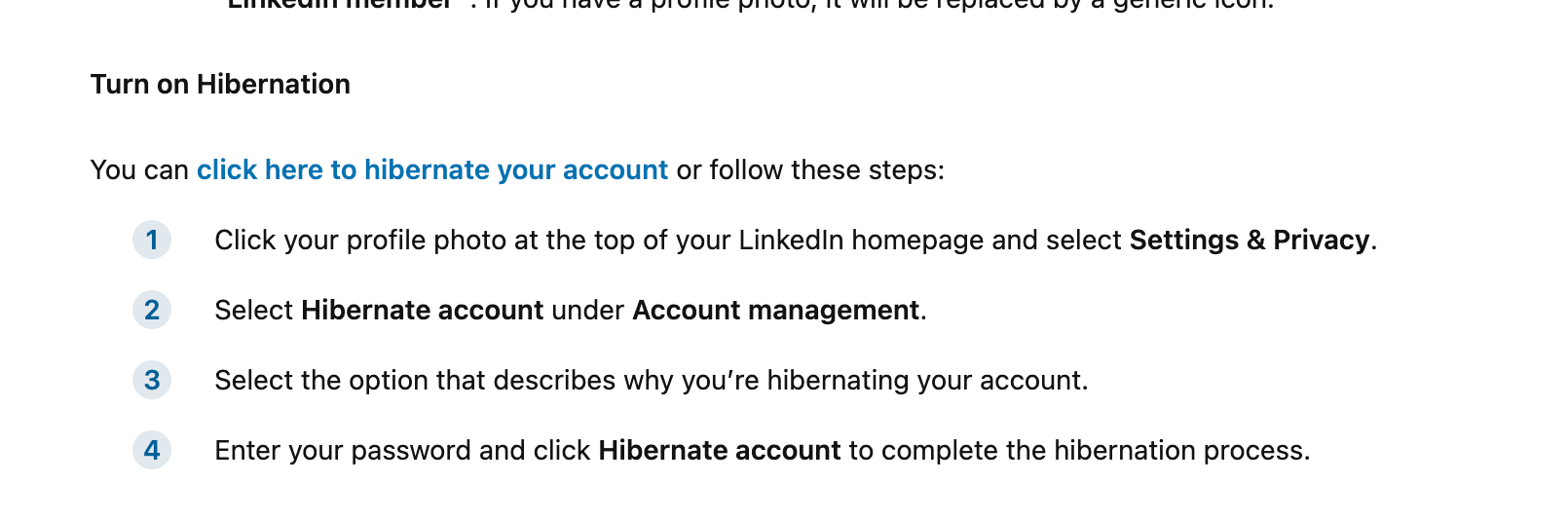
Task: Click the step 1 number badge
Action: point(152,240)
